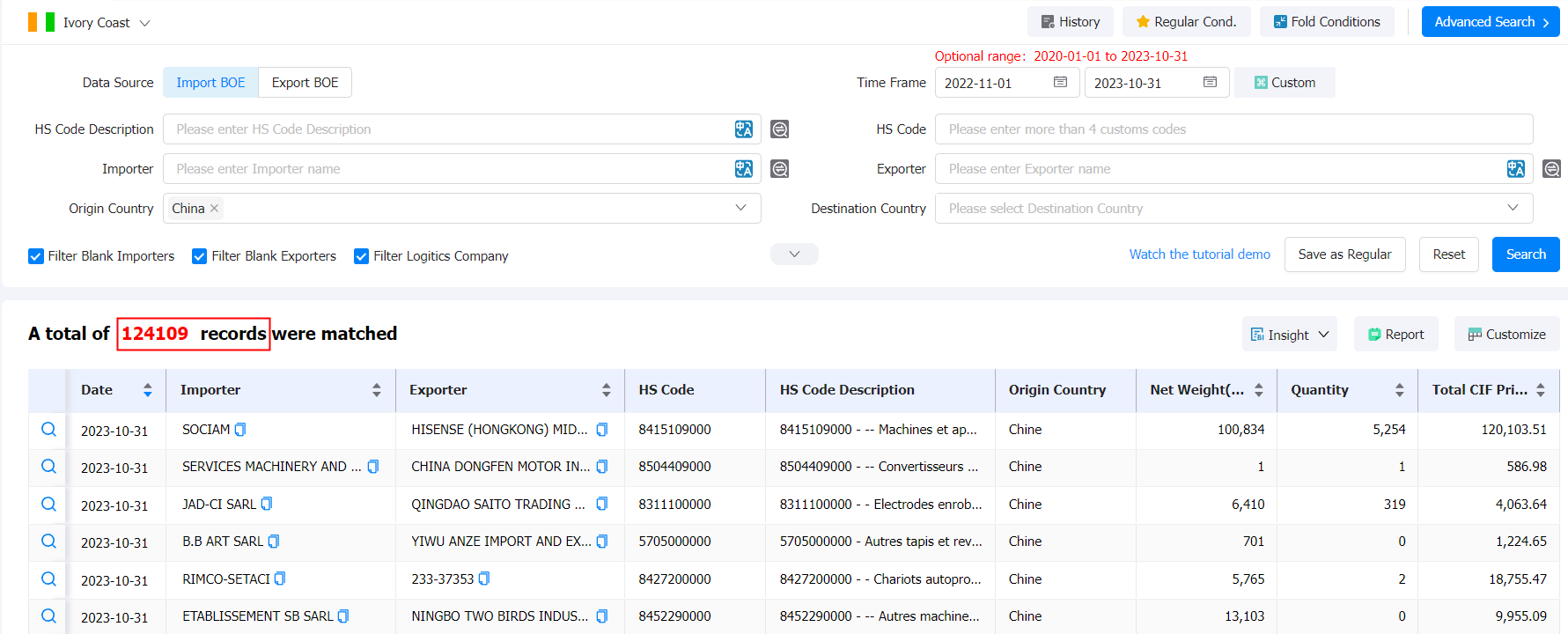Uncheck Filter Blank Importers

[x=36, y=256]
